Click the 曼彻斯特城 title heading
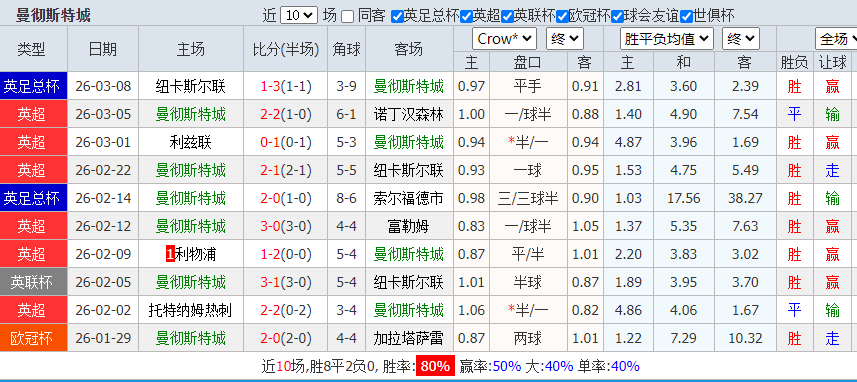The height and width of the screenshot is (382, 857). [53, 15]
